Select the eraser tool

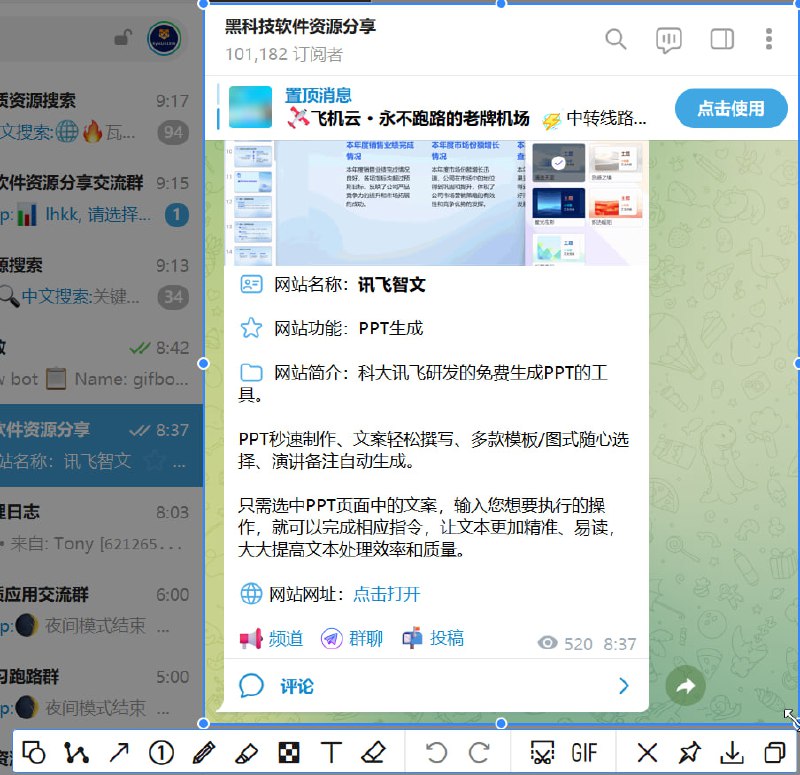tap(373, 752)
